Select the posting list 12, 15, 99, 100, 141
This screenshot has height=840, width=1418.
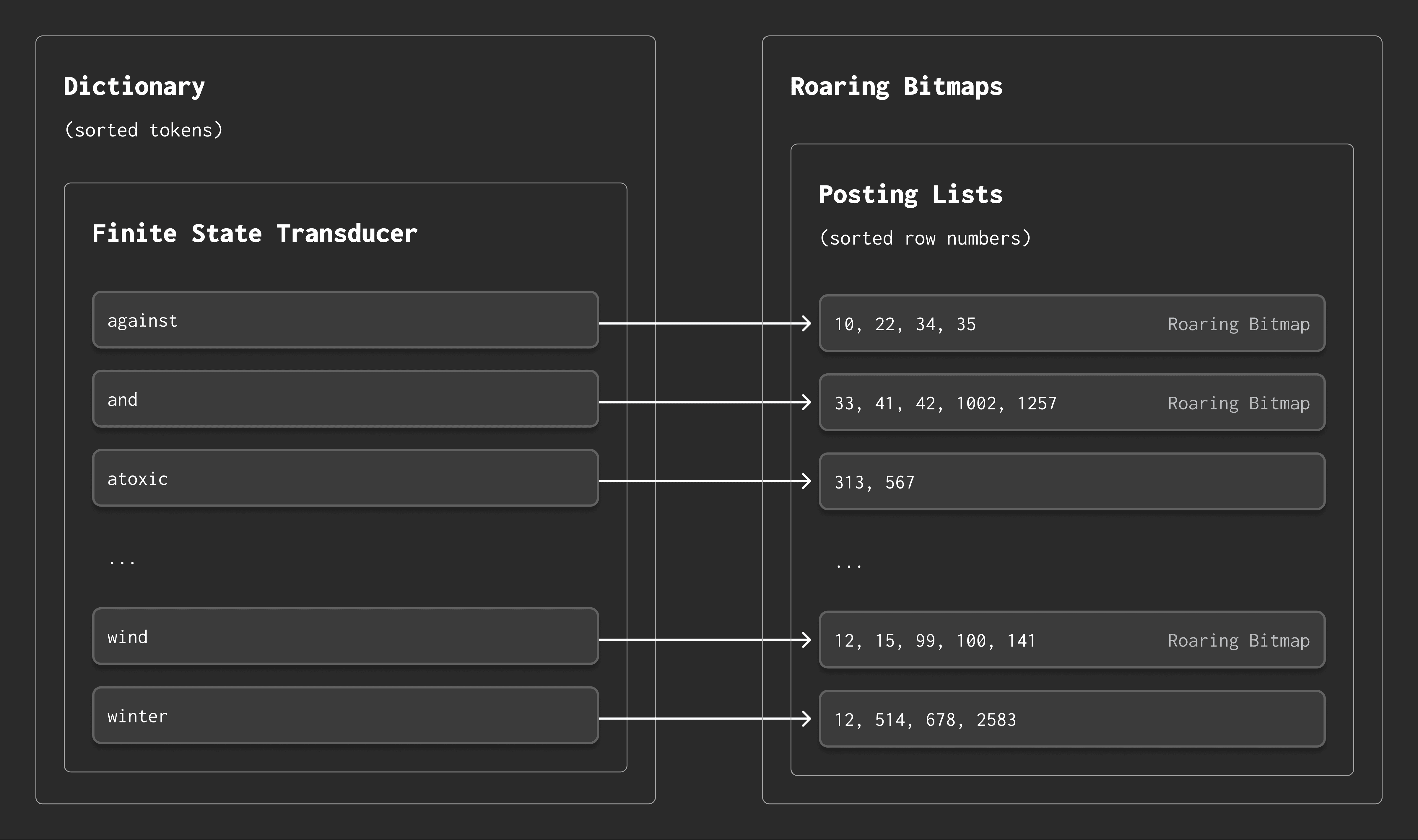[1071, 640]
